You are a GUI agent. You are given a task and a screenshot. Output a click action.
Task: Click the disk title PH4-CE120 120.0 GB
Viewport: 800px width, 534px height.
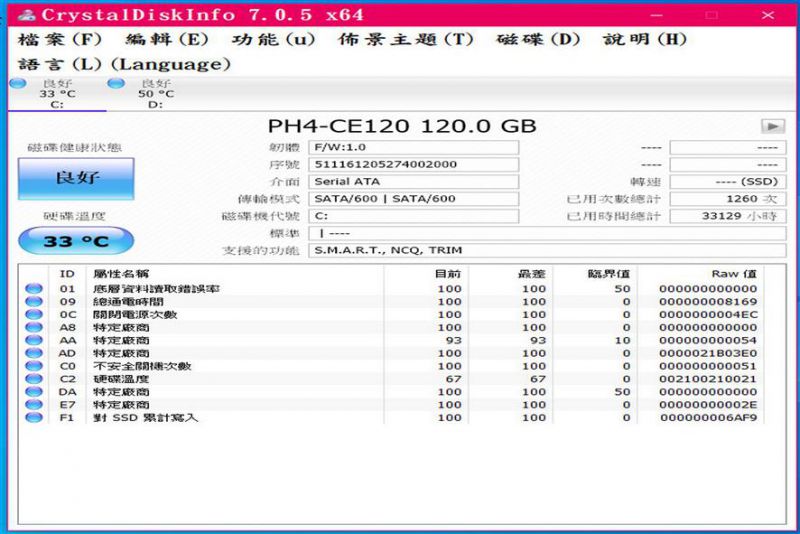tap(402, 126)
